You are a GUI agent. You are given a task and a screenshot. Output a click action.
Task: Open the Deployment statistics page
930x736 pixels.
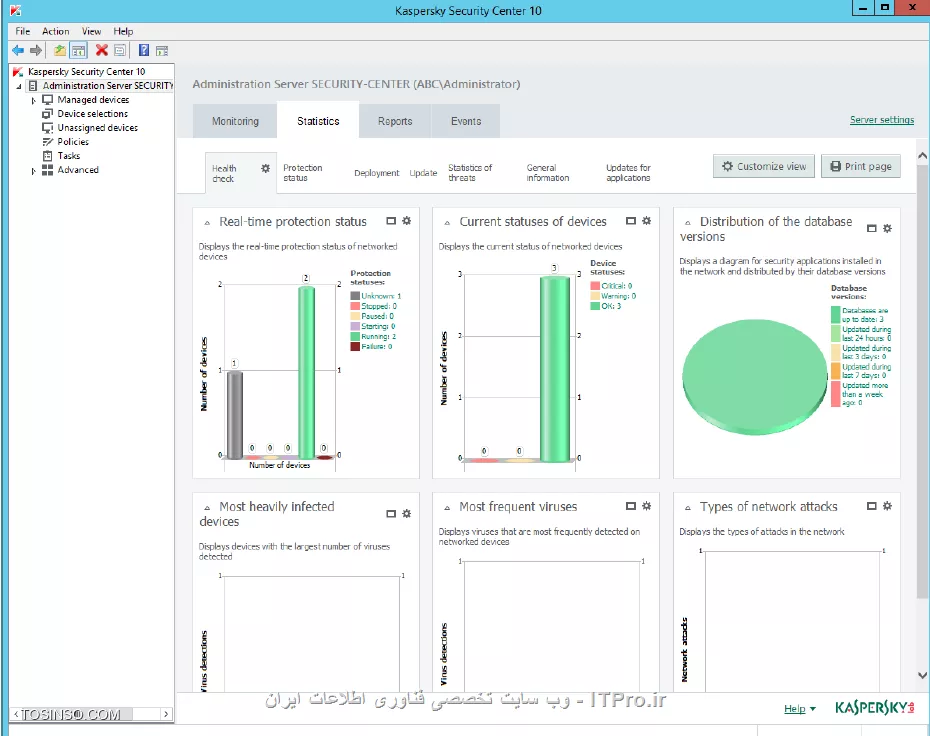pos(377,173)
